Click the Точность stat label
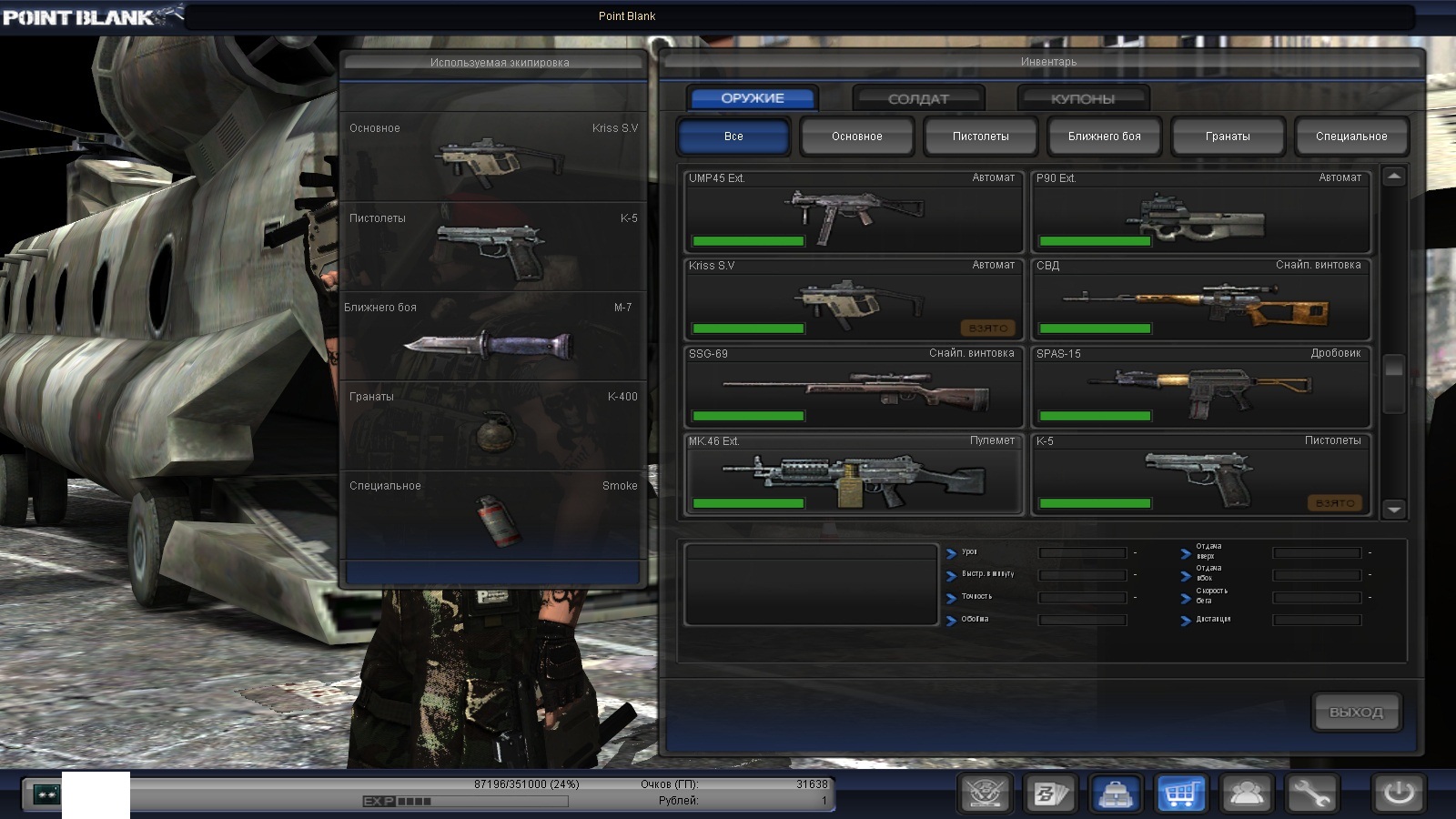1456x819 pixels. [x=976, y=597]
